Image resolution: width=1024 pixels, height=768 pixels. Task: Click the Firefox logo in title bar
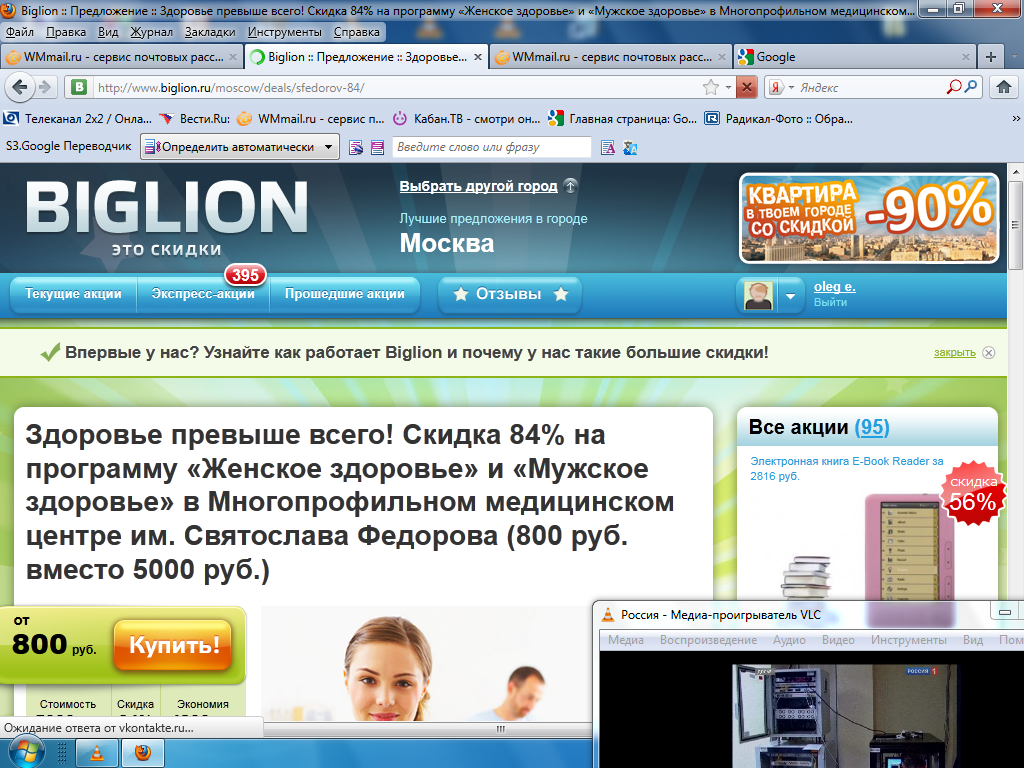click(8, 10)
